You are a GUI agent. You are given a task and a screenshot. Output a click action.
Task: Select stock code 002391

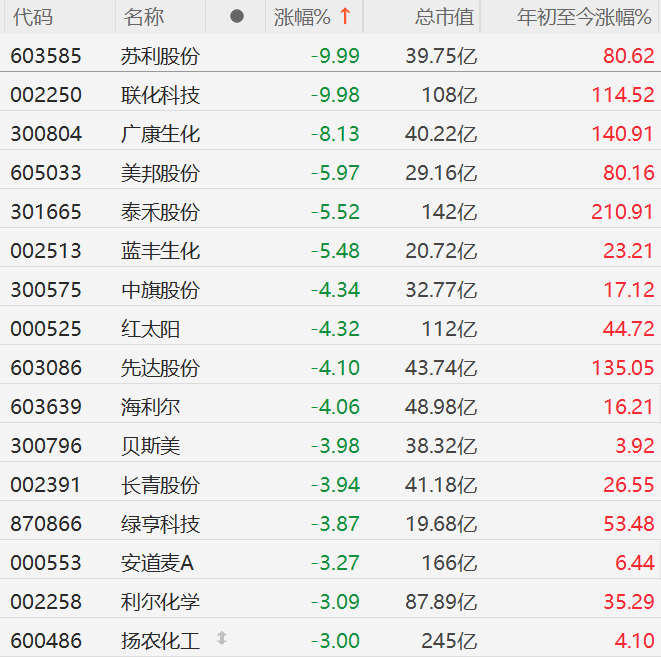pyautogui.click(x=46, y=485)
